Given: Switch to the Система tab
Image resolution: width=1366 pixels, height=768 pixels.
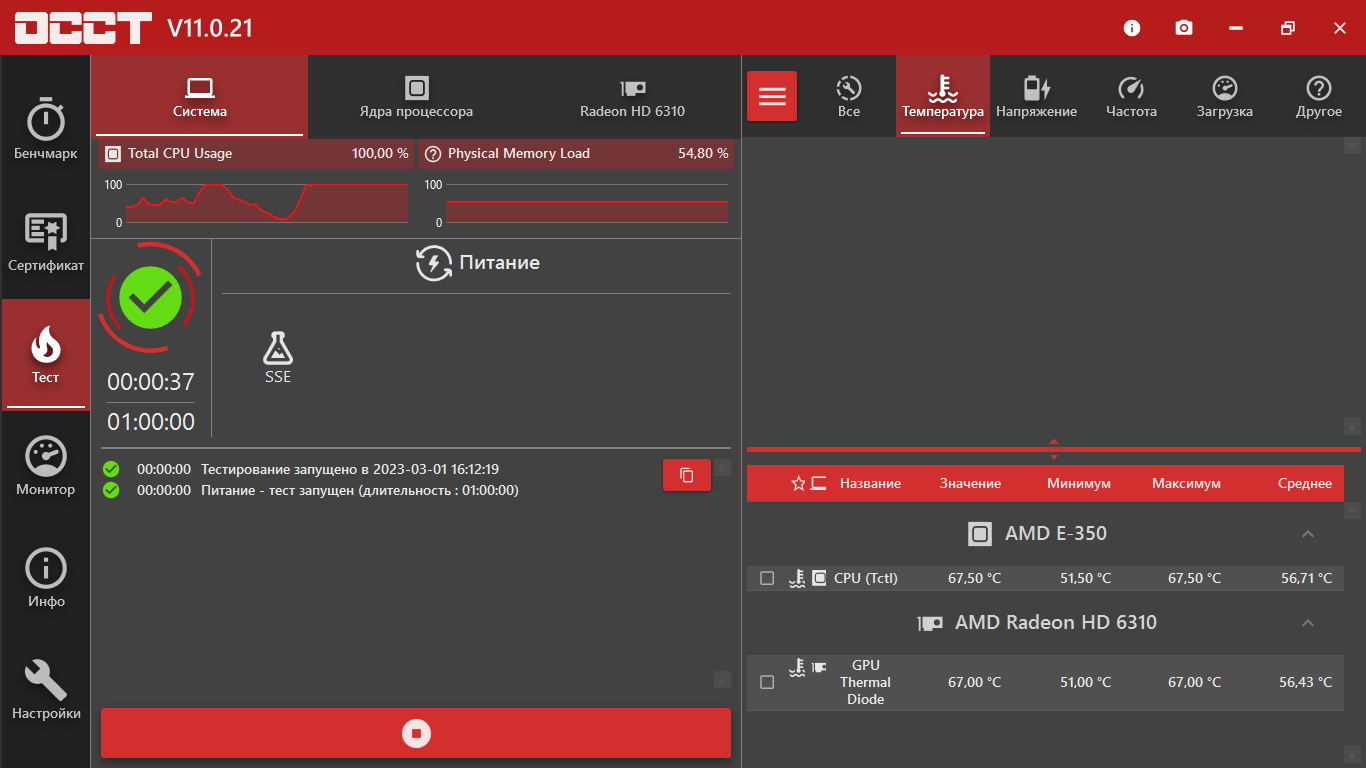Looking at the screenshot, I should pos(200,96).
